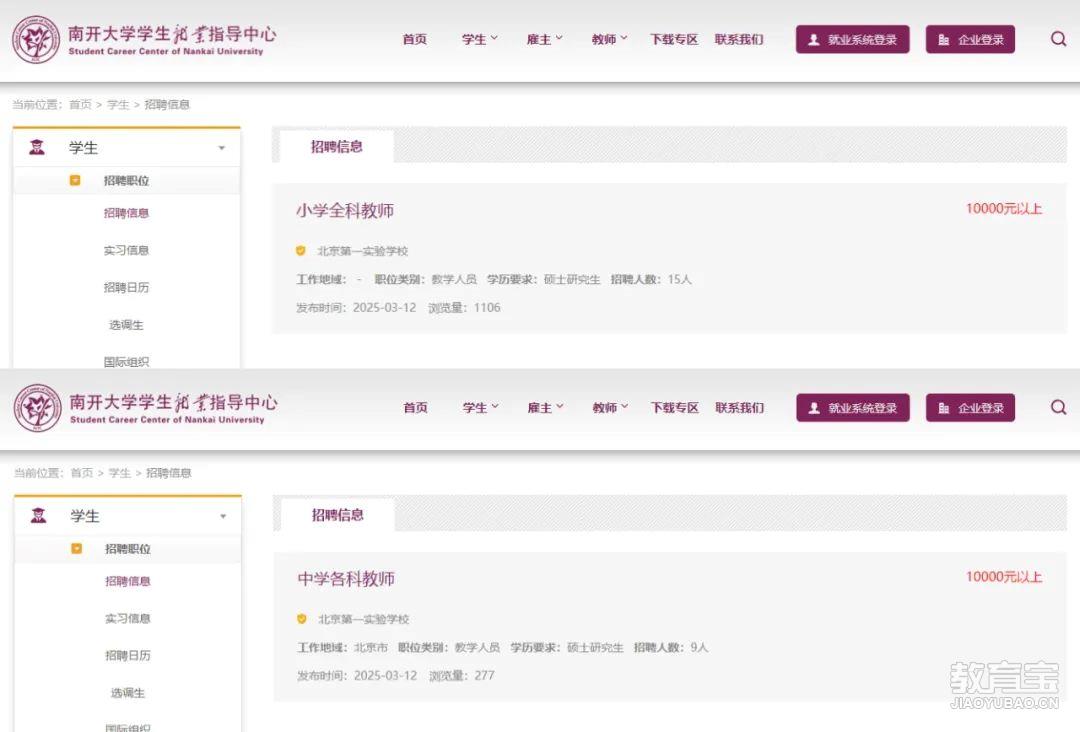Click 浏览量 277 text
Viewport: 1080px width, 732px height.
(x=462, y=676)
